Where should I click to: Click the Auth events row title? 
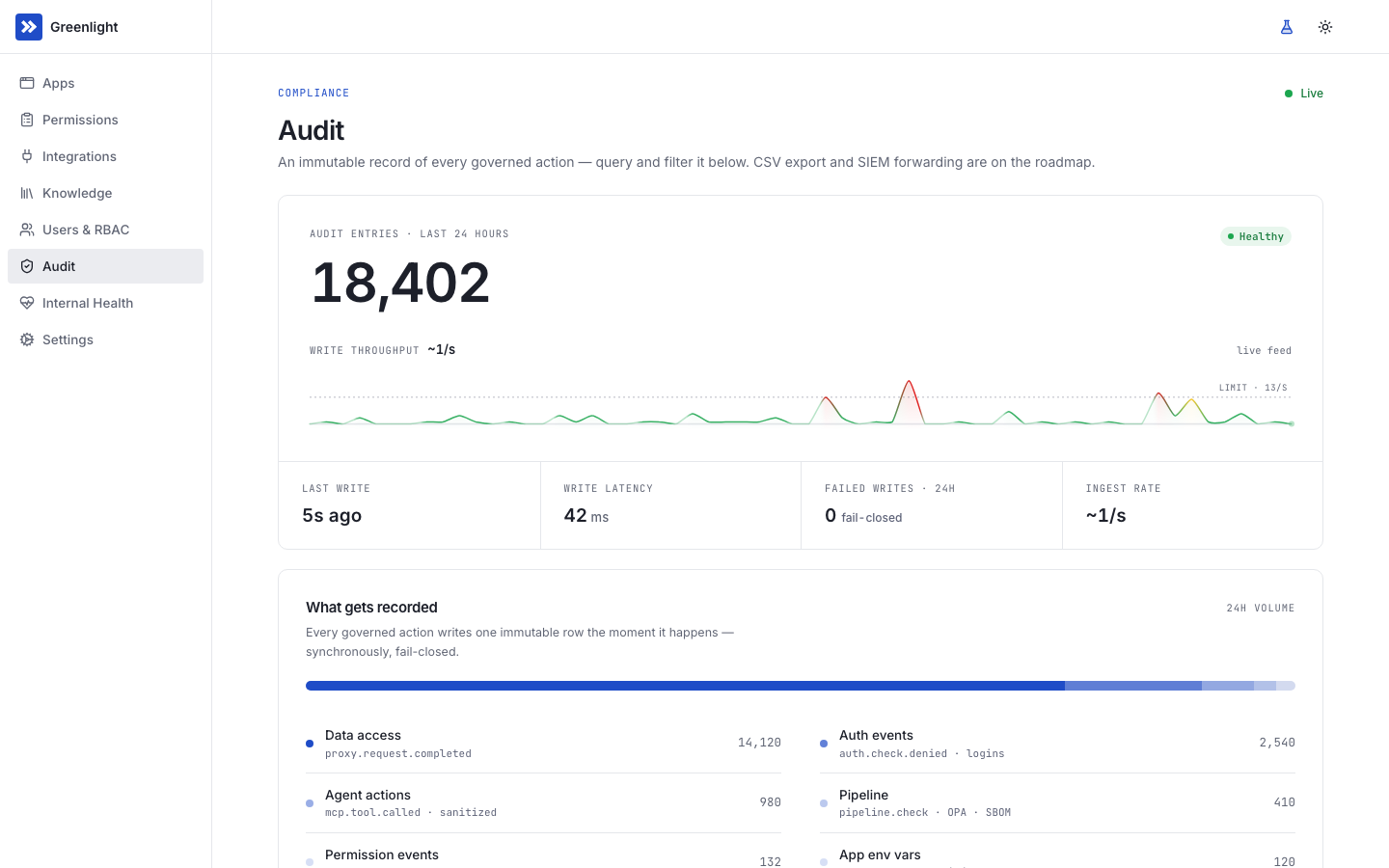[x=876, y=735]
